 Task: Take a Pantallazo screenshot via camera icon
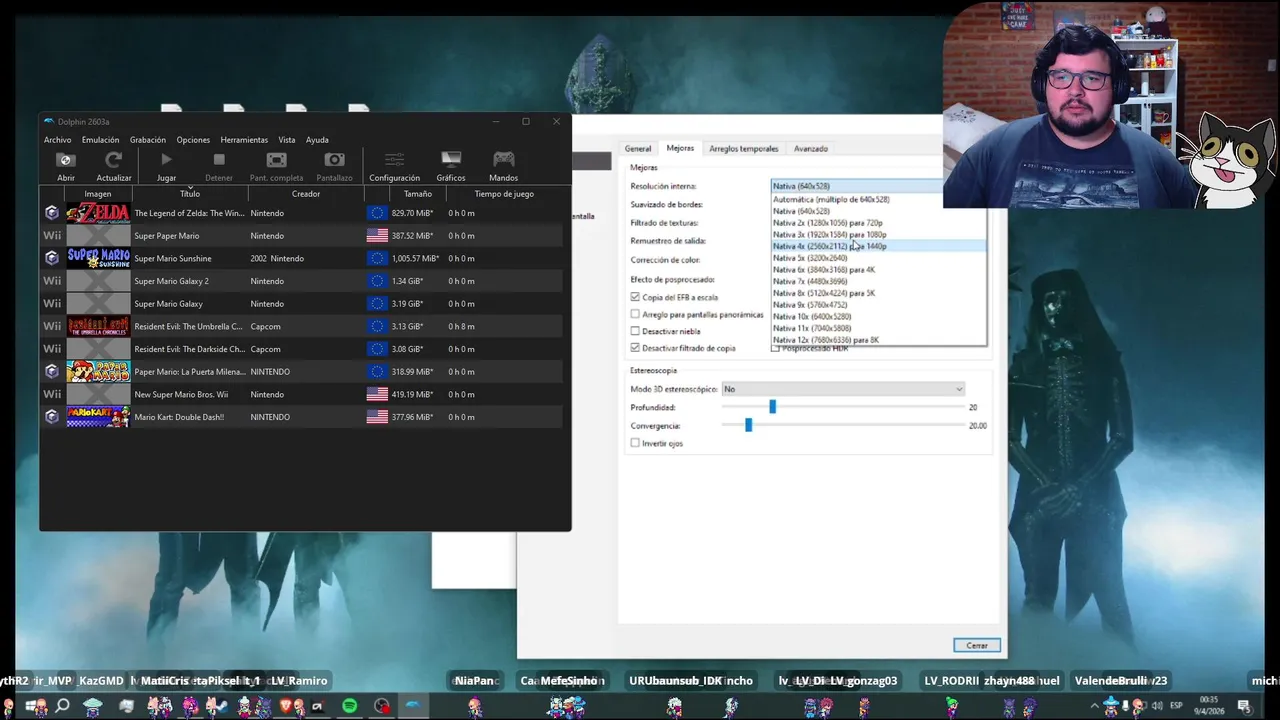point(334,160)
